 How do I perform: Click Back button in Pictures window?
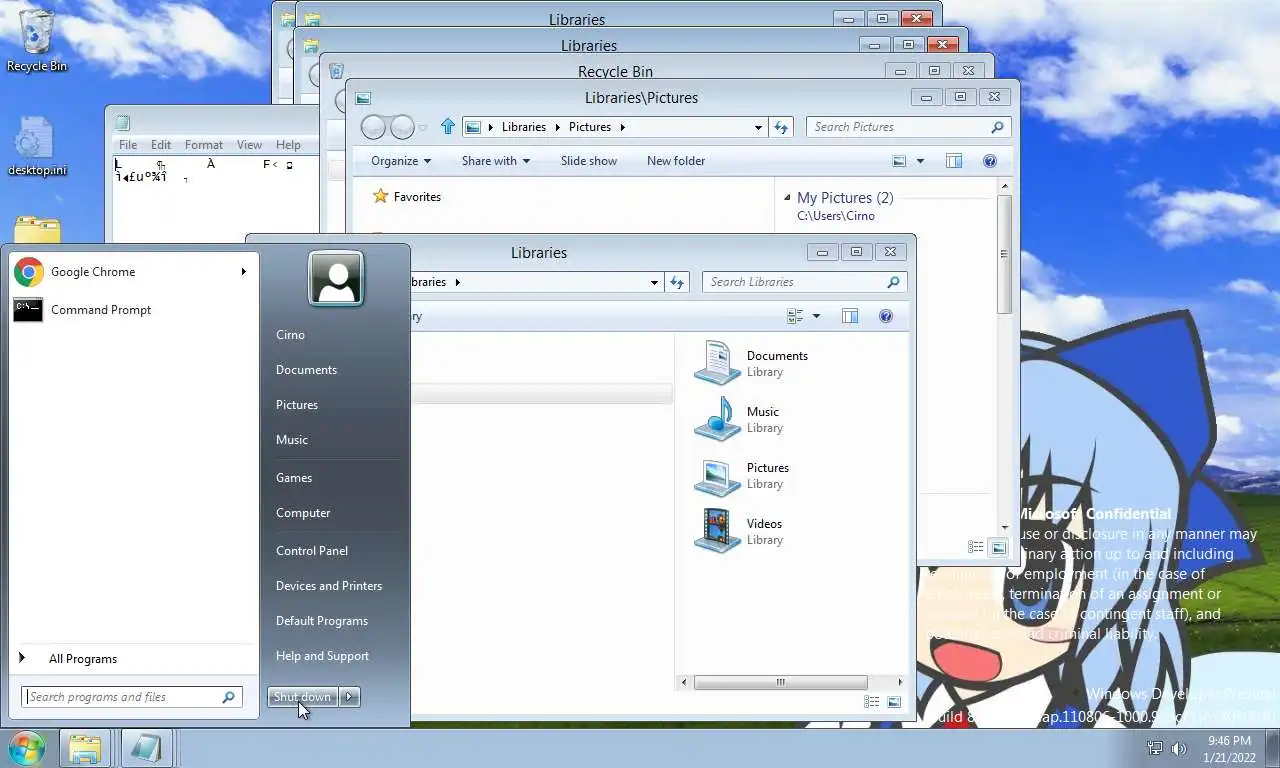[373, 127]
